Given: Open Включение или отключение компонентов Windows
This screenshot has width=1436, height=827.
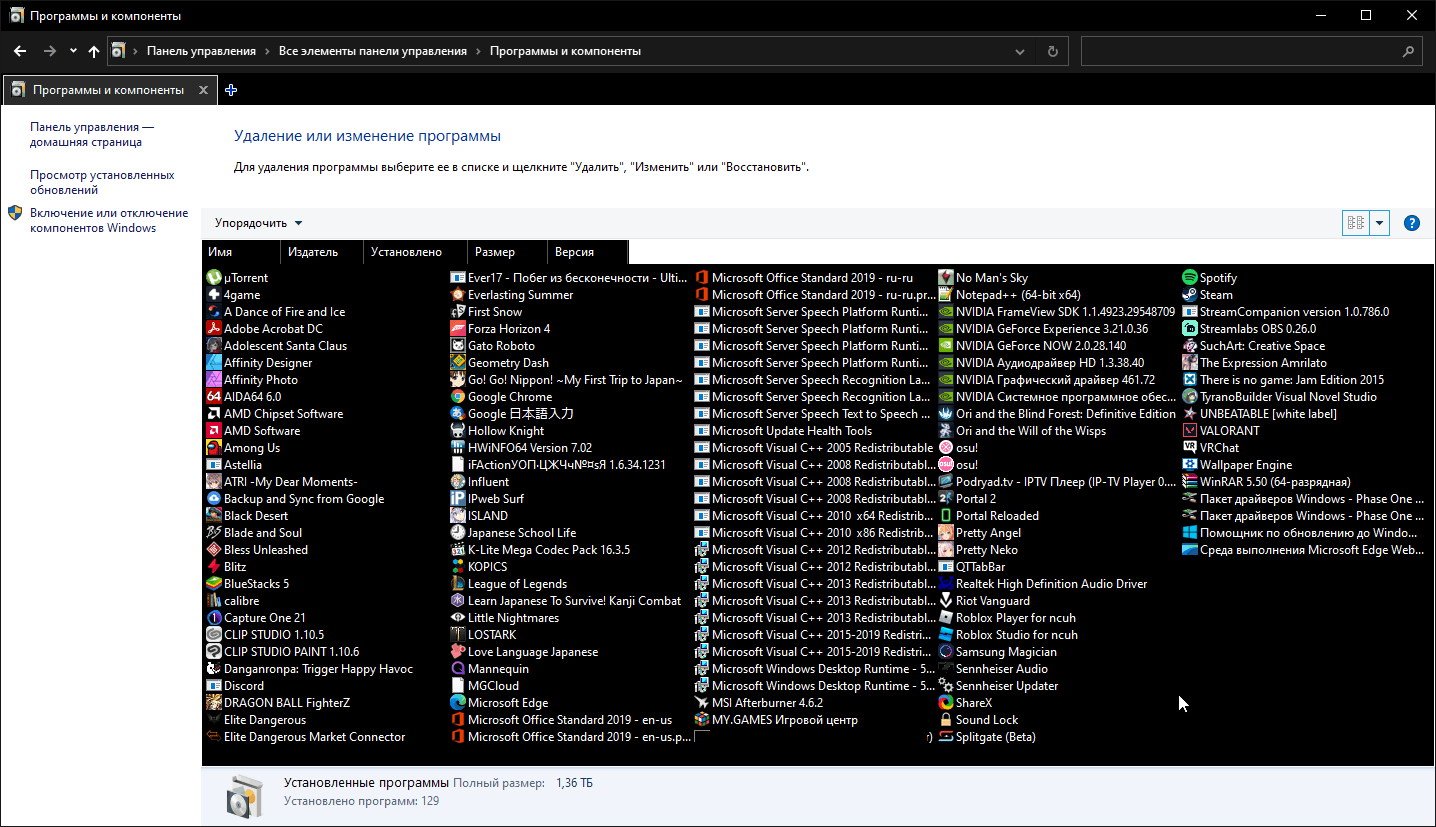Looking at the screenshot, I should [x=109, y=220].
